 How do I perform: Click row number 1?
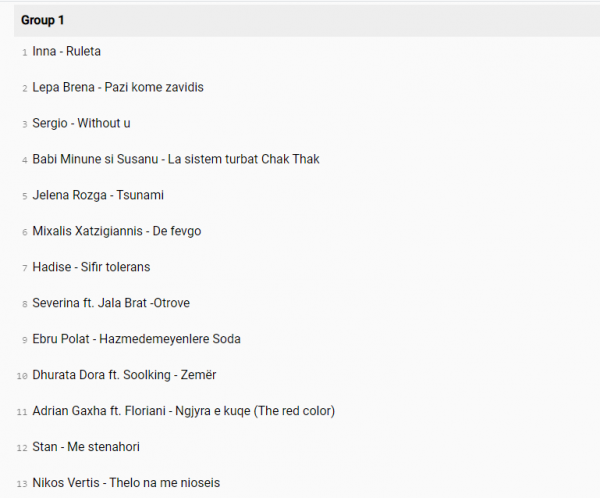coord(24,52)
